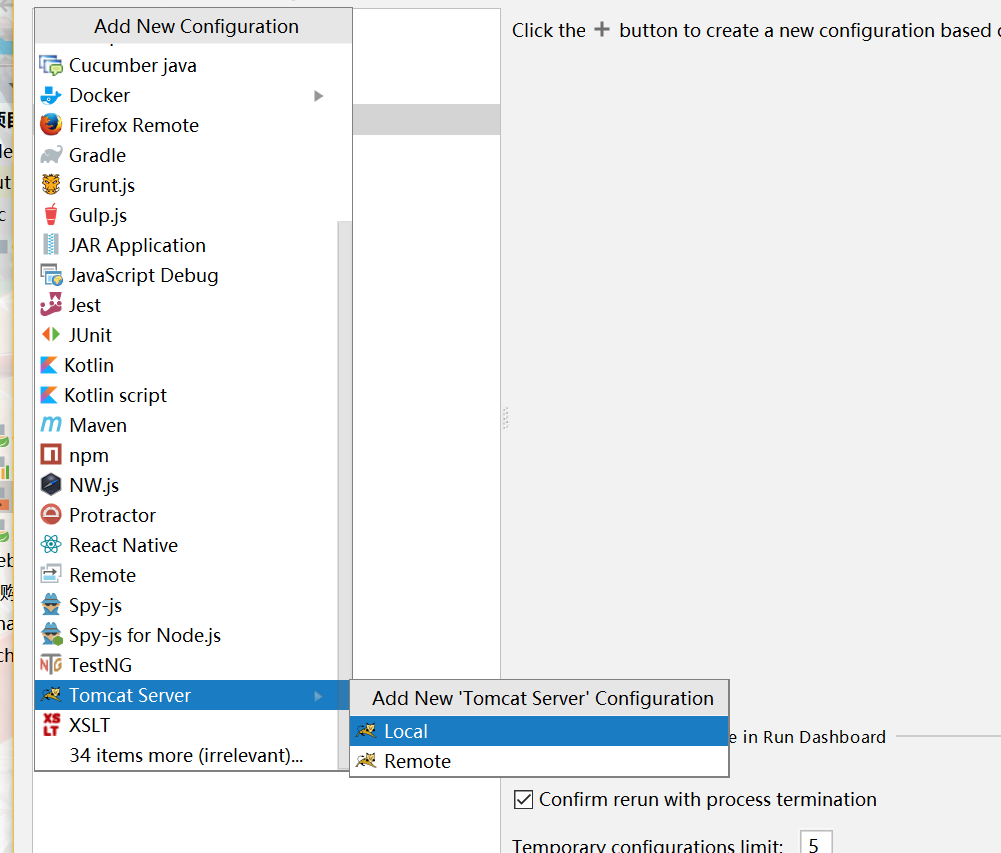Click the XSLT icon
This screenshot has height=853, width=1001.
click(x=51, y=725)
